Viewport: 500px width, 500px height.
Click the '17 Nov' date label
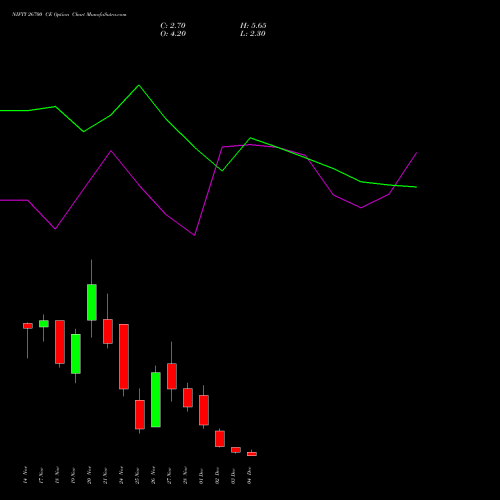[x=42, y=475]
